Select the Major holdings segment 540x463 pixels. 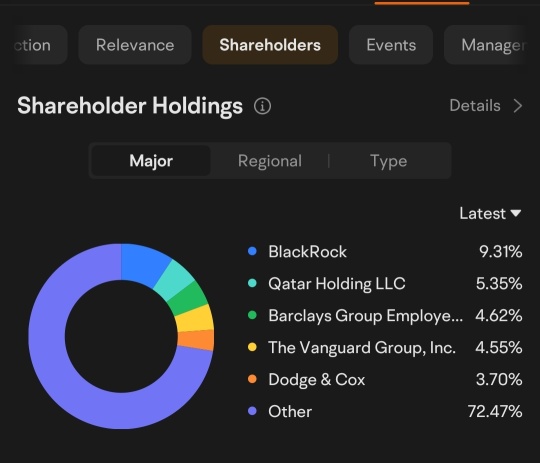(x=151, y=161)
